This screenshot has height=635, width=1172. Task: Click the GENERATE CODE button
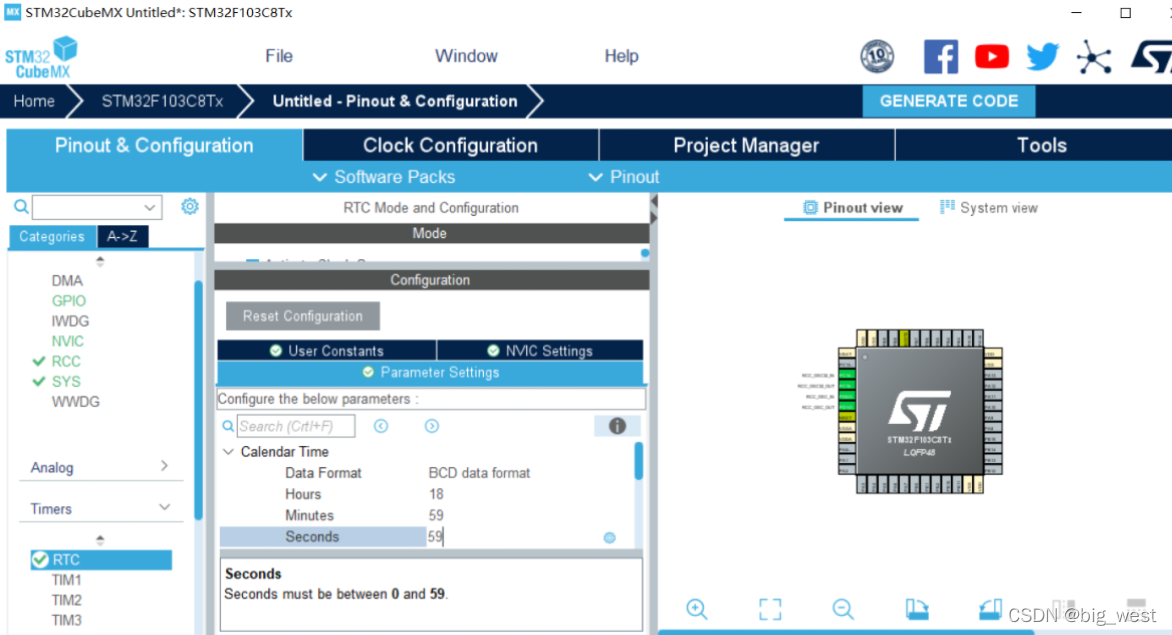point(949,101)
